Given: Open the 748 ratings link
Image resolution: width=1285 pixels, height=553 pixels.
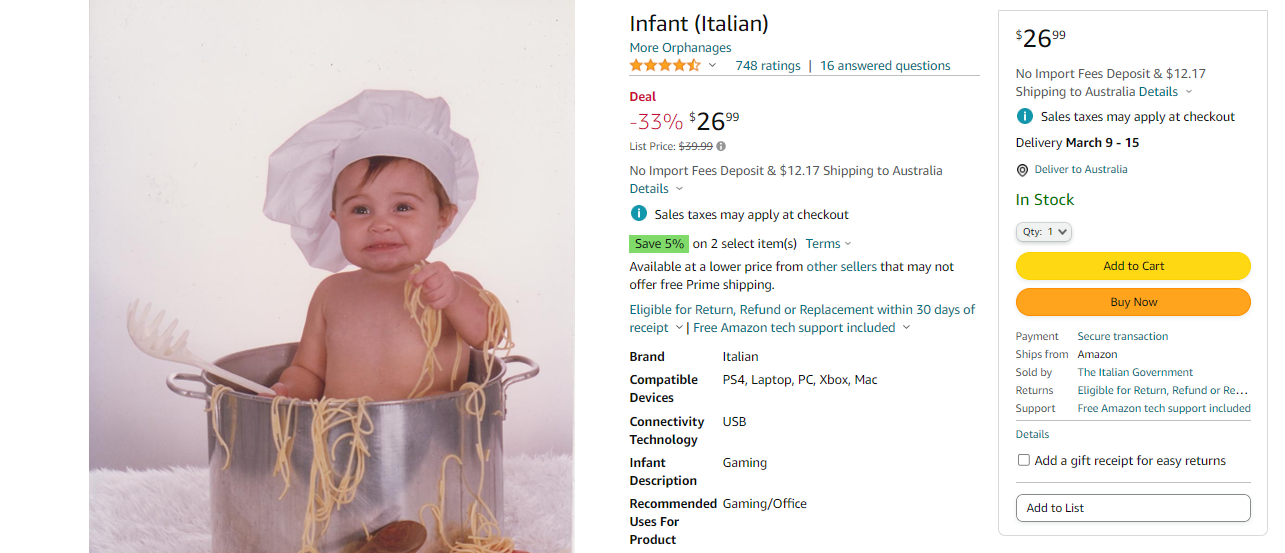Looking at the screenshot, I should [768, 66].
